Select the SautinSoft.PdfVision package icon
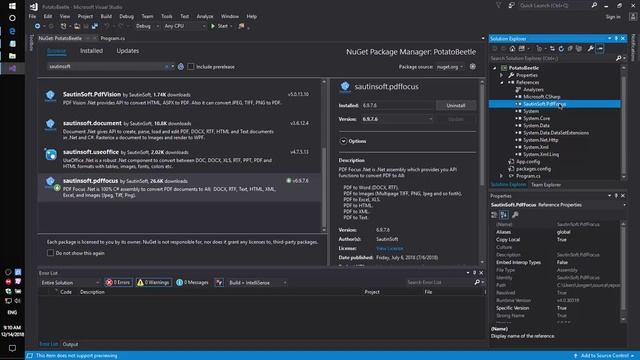 tap(50, 96)
